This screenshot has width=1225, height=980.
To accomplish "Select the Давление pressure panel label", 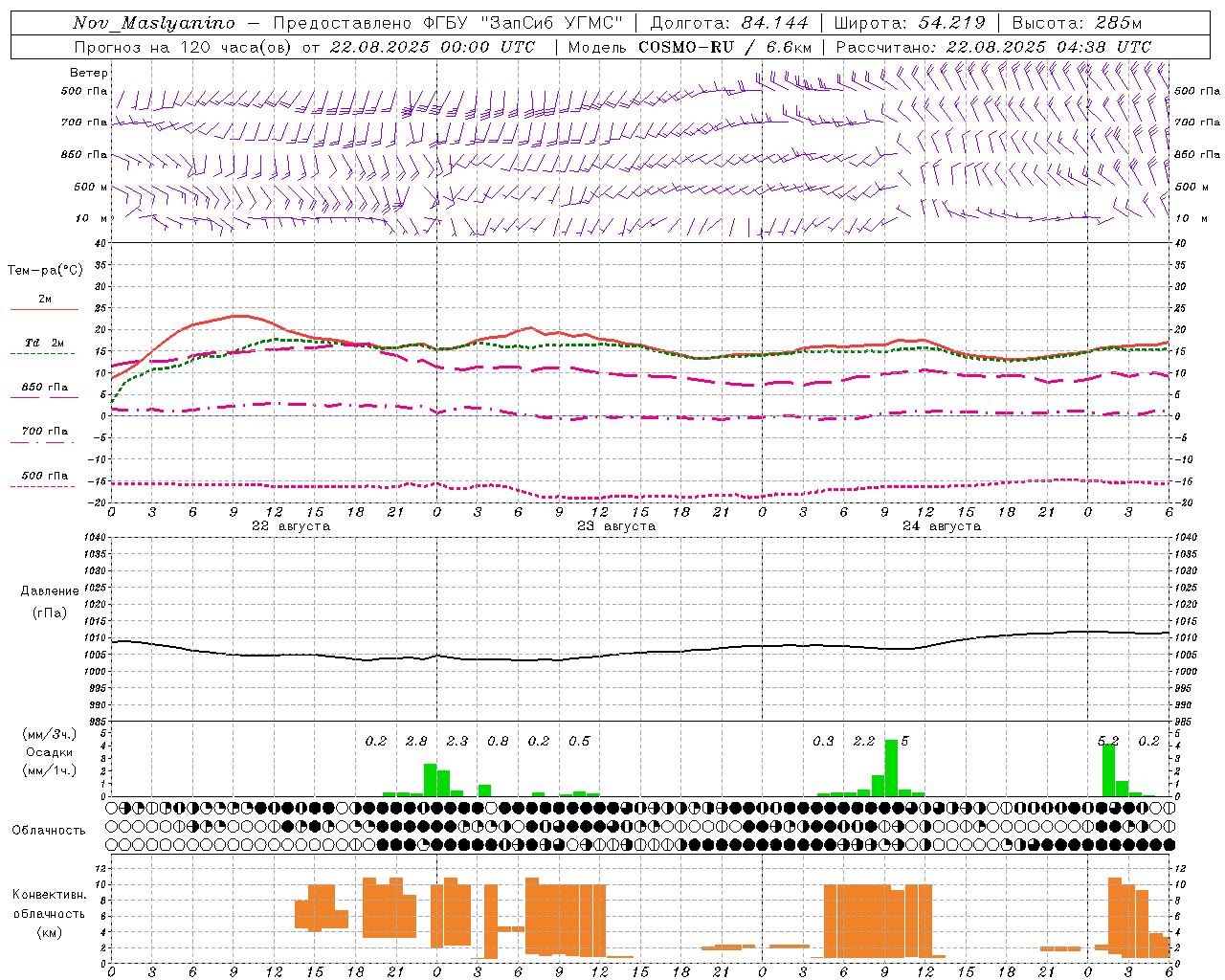I will (x=50, y=591).
